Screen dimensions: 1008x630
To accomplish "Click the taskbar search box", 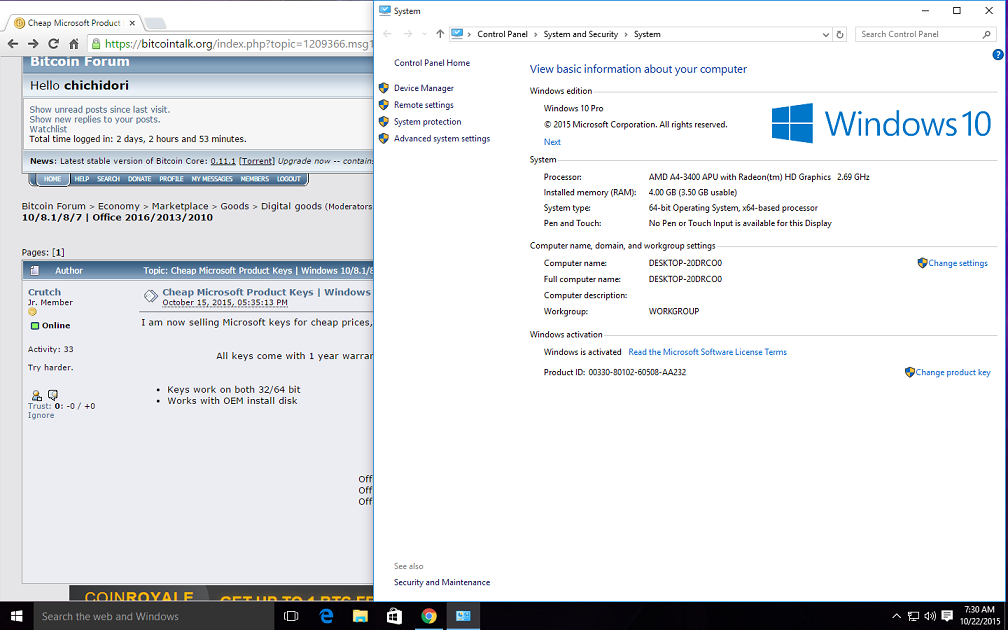I will [x=154, y=616].
